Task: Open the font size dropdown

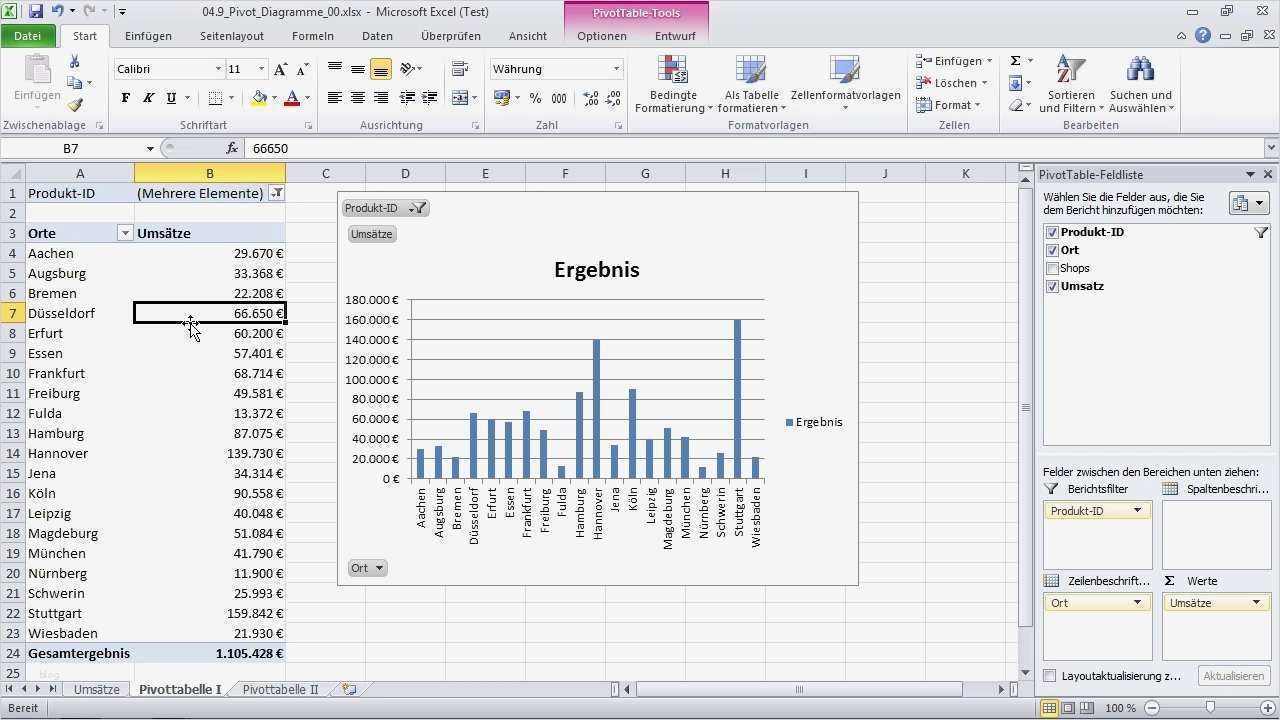Action: [261, 69]
